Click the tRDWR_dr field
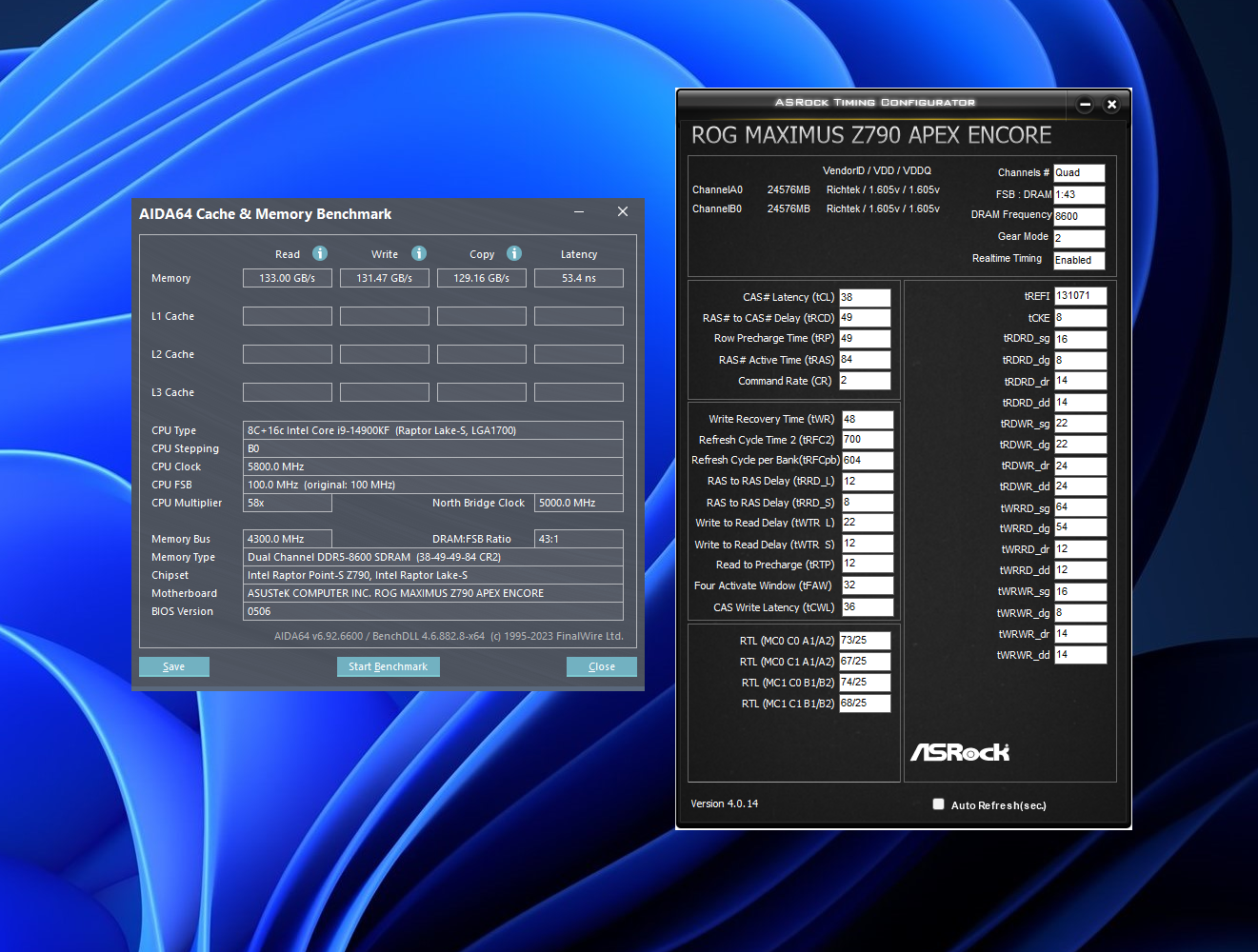 [x=1080, y=466]
